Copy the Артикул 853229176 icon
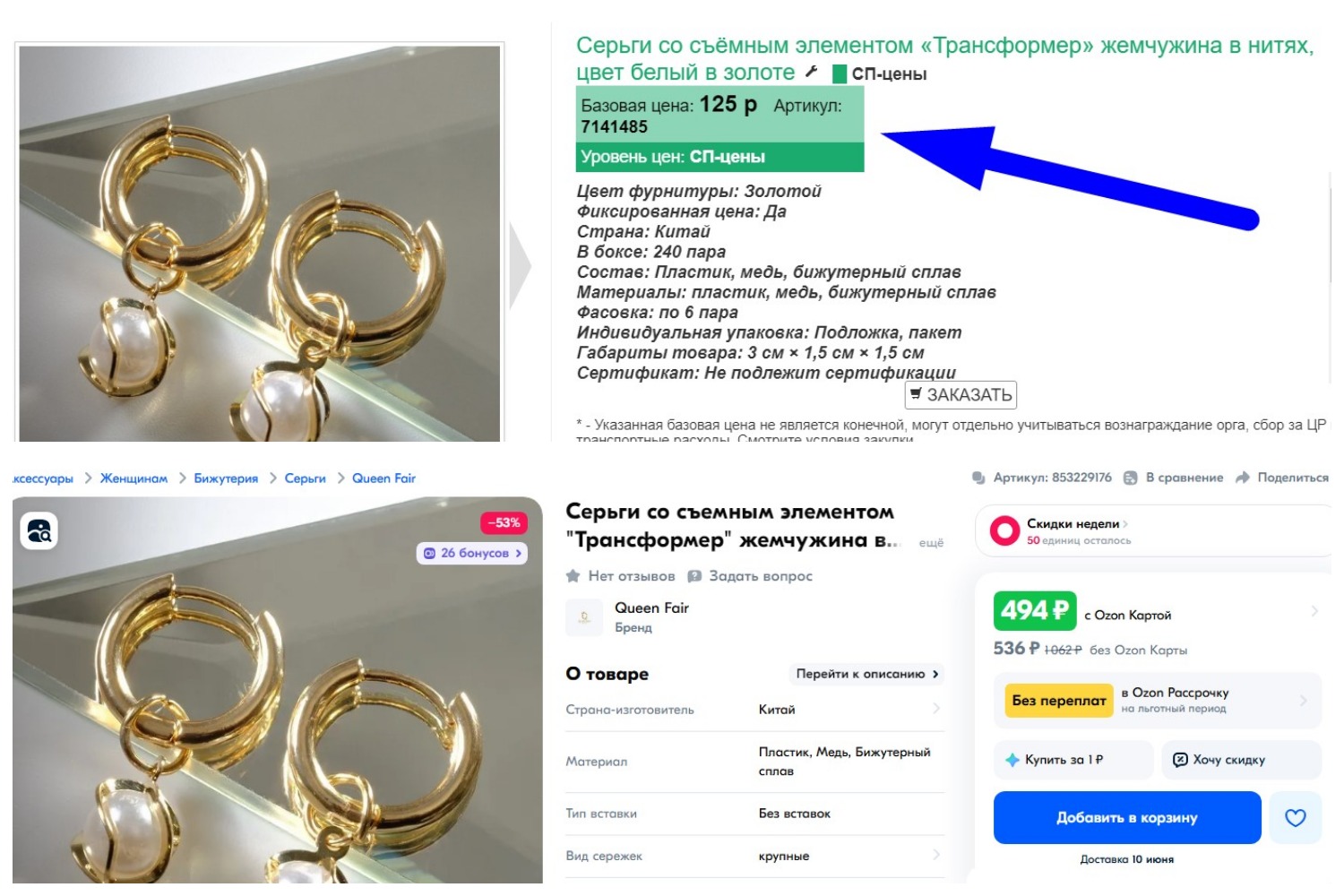1344x896 pixels. 978,478
